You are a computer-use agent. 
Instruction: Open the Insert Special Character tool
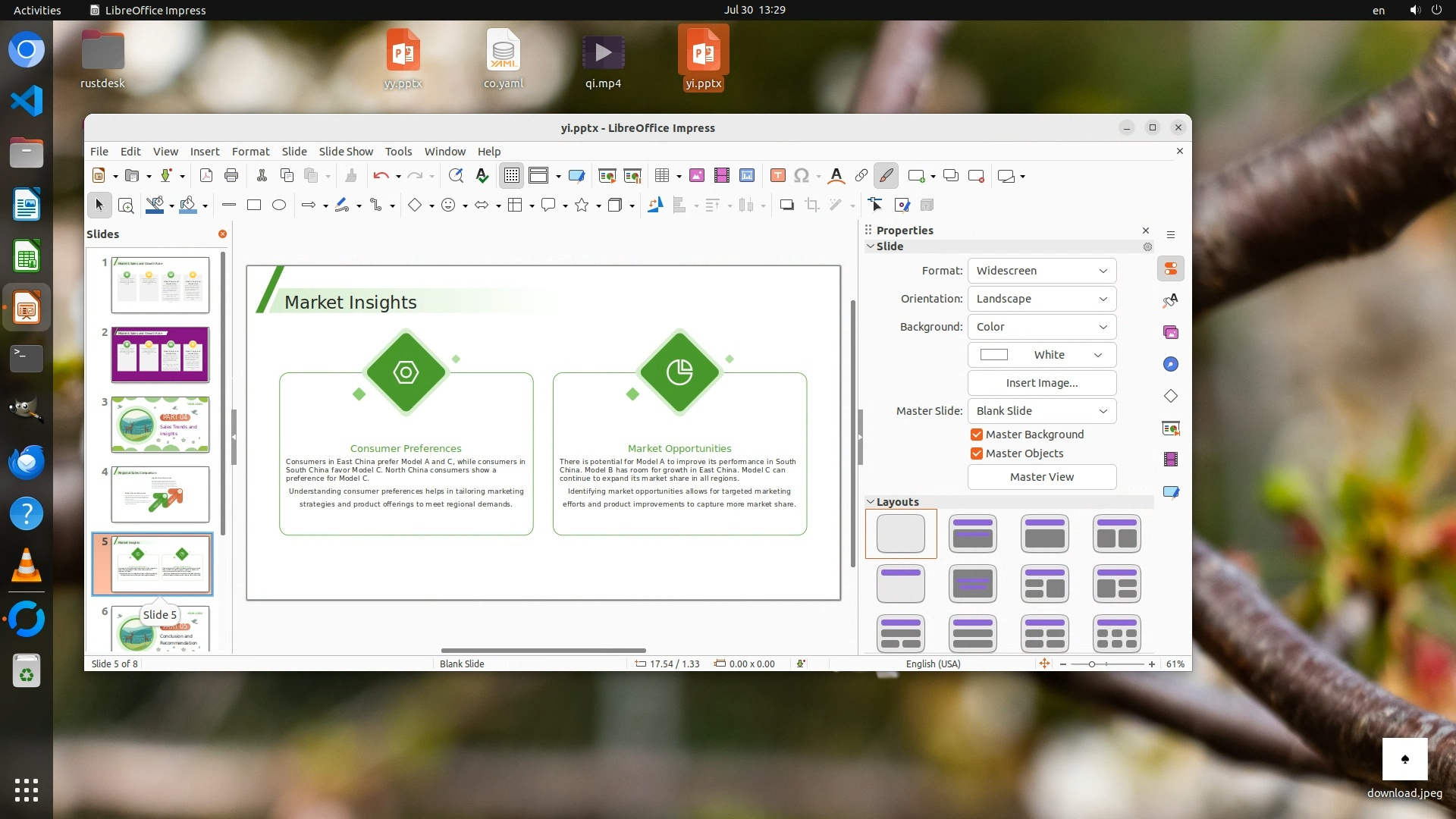(x=802, y=176)
